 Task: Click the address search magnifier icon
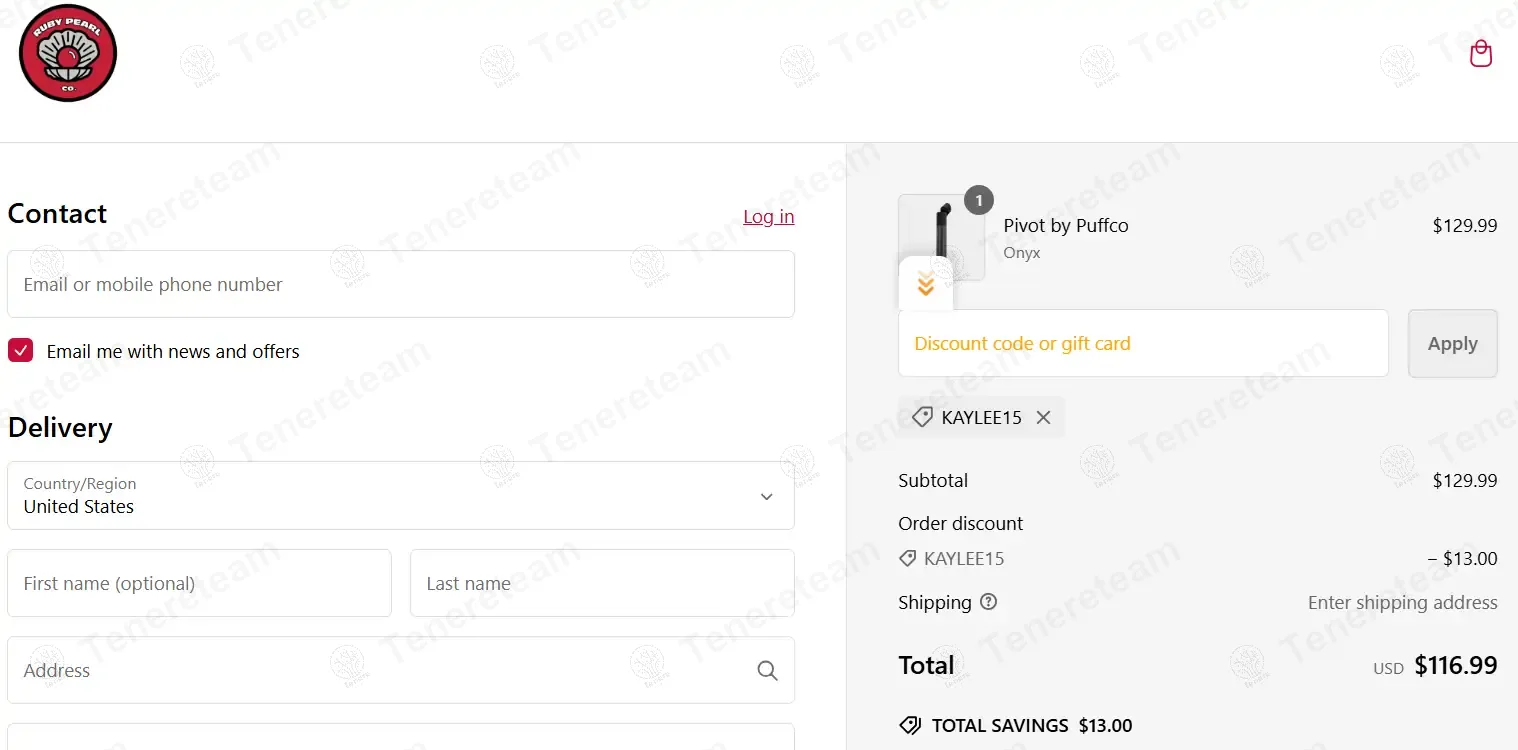click(767, 671)
